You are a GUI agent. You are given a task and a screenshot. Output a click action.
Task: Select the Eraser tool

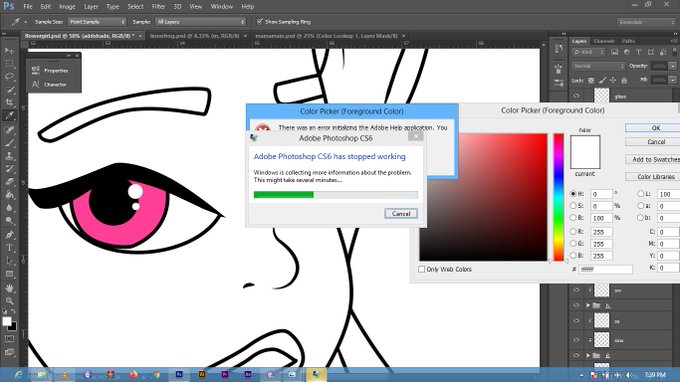click(x=9, y=182)
